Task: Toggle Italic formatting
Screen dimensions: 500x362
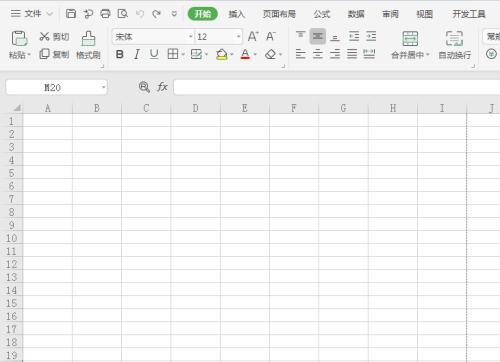Action: click(137, 54)
